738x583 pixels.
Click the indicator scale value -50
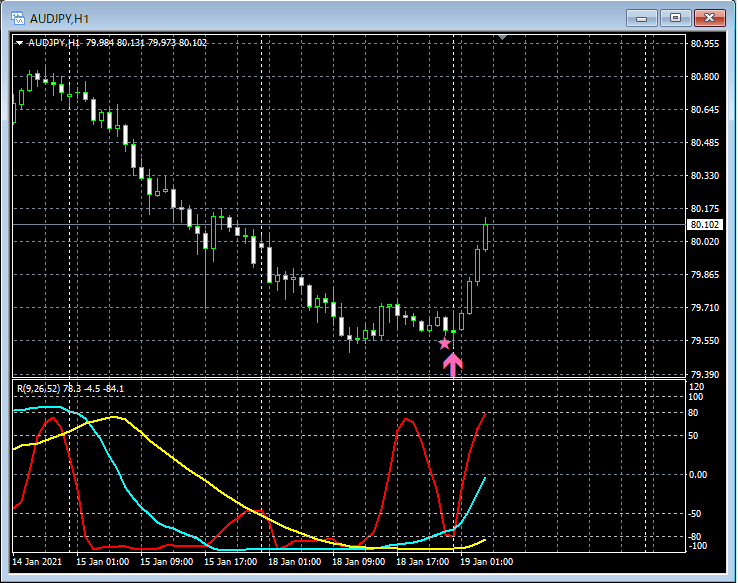[695, 513]
